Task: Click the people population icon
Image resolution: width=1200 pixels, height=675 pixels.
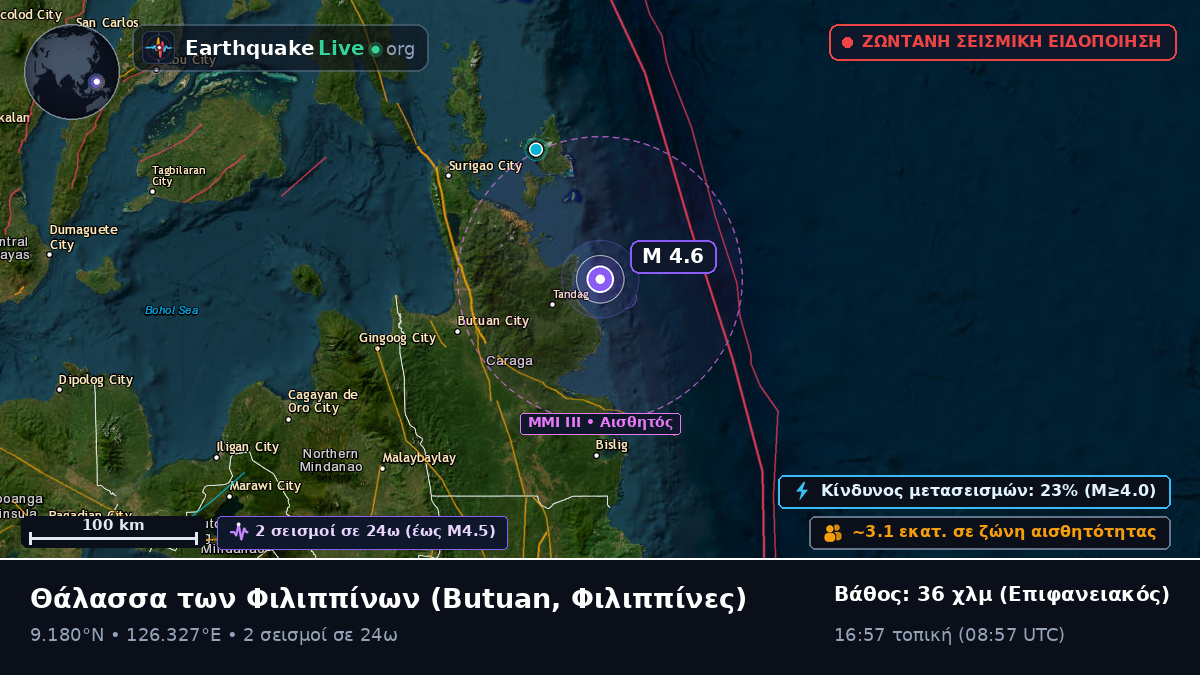Action: click(832, 533)
